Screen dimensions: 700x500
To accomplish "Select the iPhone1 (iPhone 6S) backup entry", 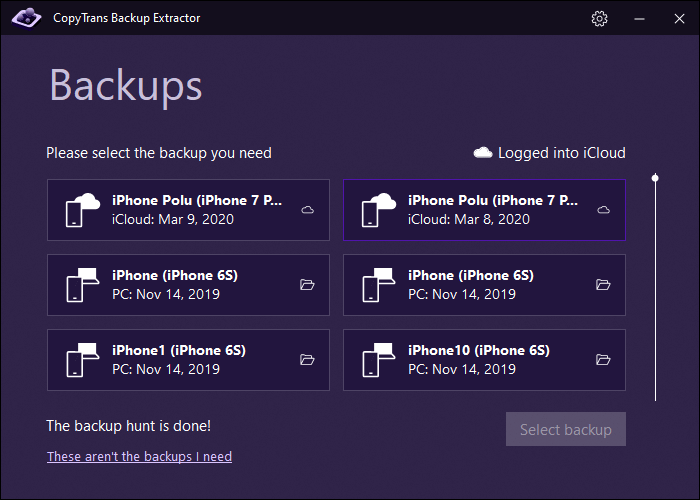I will (188, 360).
